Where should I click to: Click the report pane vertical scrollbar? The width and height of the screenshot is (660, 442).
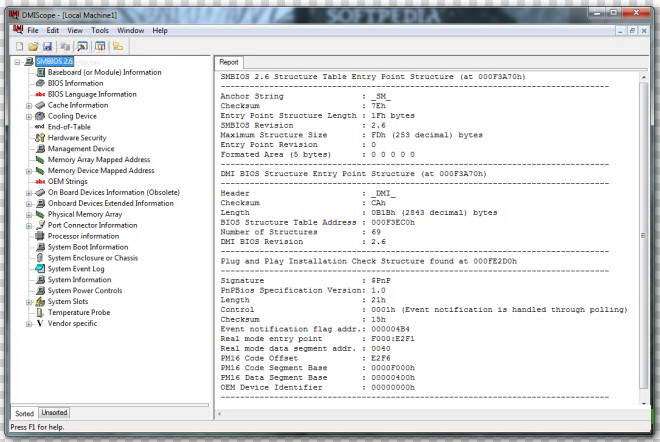click(x=642, y=230)
